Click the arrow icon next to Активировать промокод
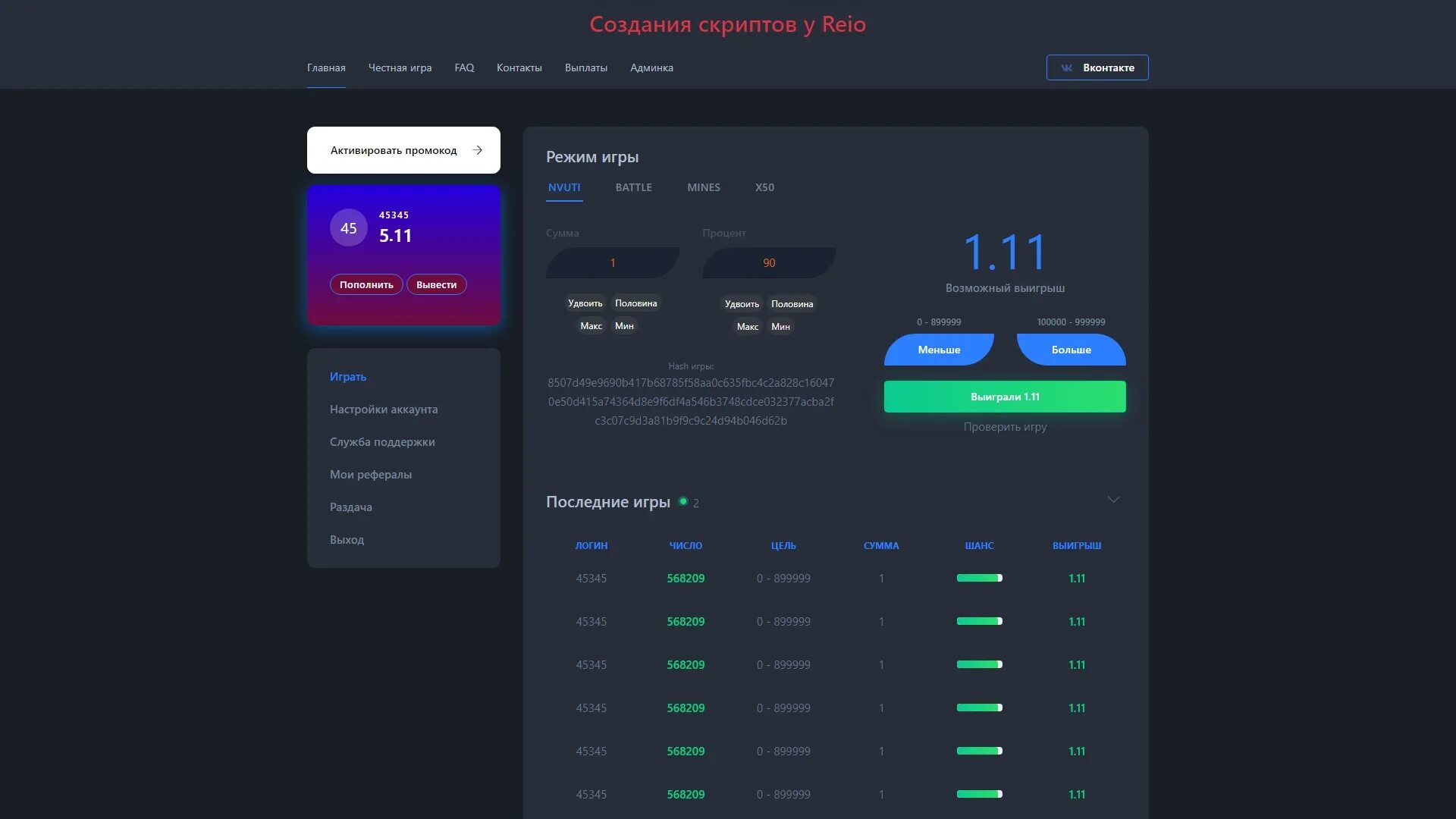This screenshot has width=1456, height=819. point(477,150)
